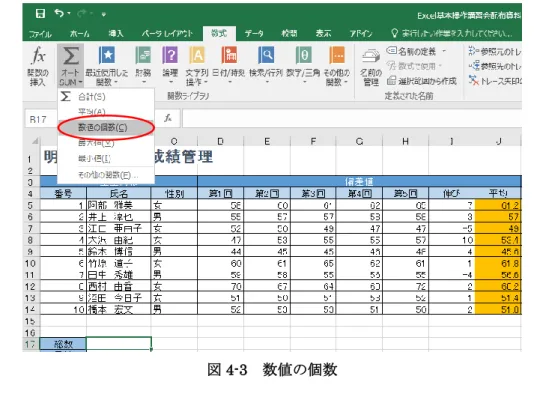
Task: Select column H header
Action: click(405, 141)
